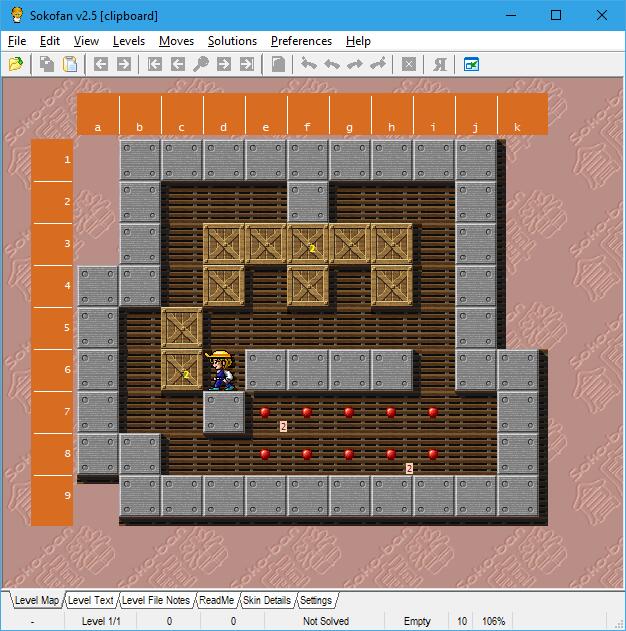
Task: Open the Preferences menu
Action: 301,41
